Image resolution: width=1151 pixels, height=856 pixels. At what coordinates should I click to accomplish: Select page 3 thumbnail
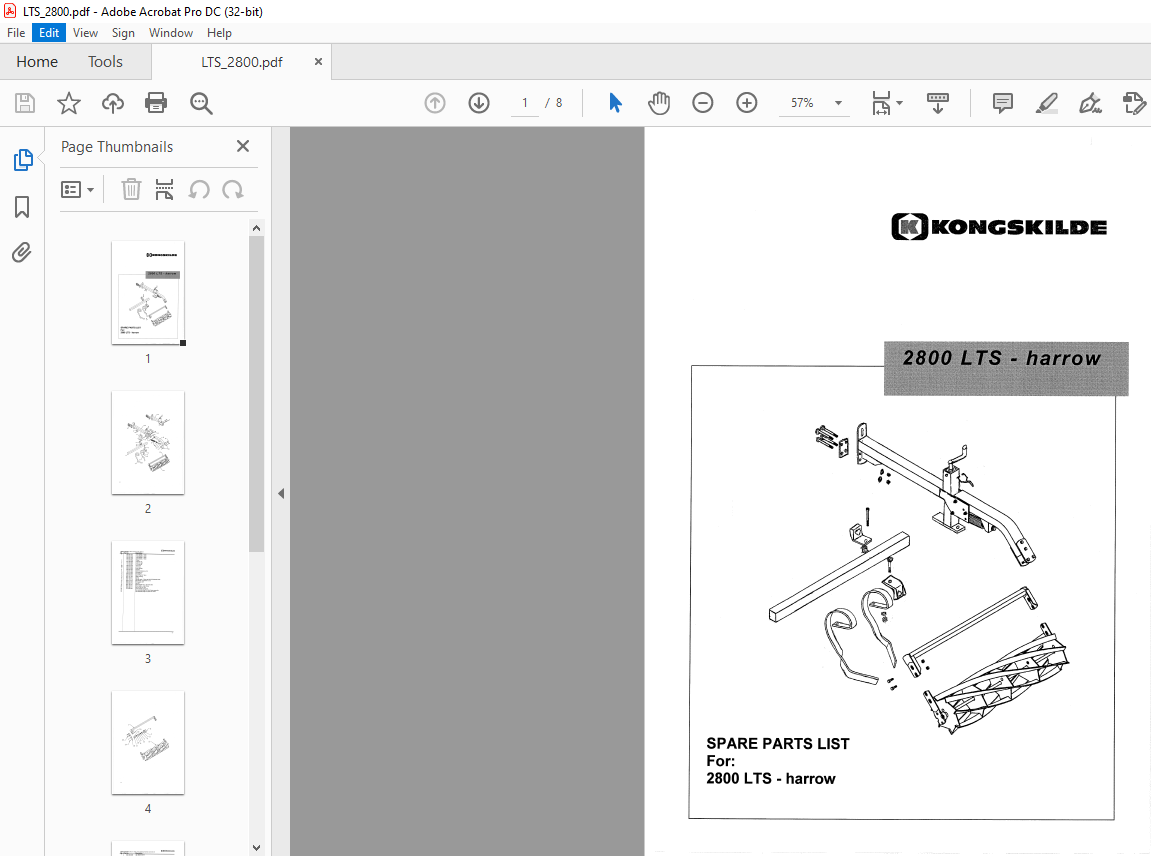148,592
